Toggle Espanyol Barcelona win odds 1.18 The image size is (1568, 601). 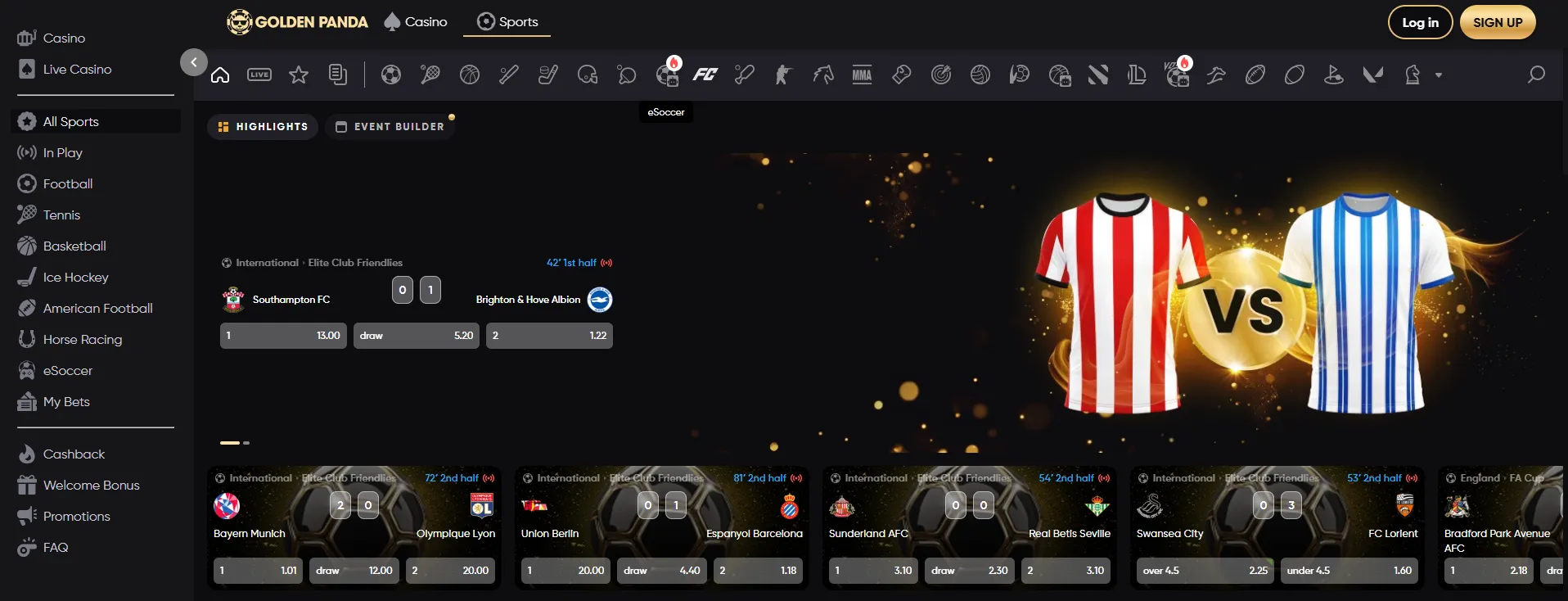click(758, 571)
